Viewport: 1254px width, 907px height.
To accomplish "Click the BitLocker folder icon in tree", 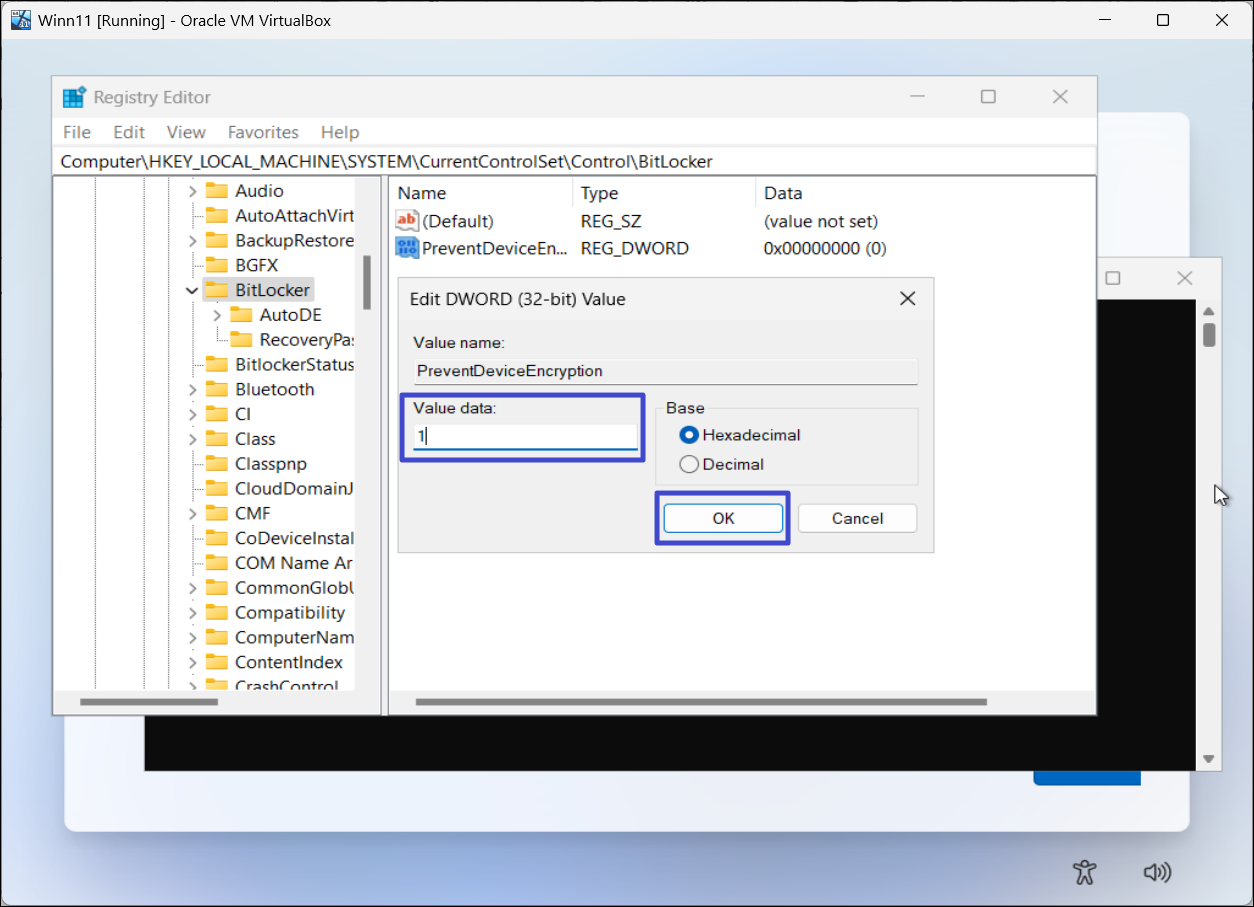I will pos(217,290).
